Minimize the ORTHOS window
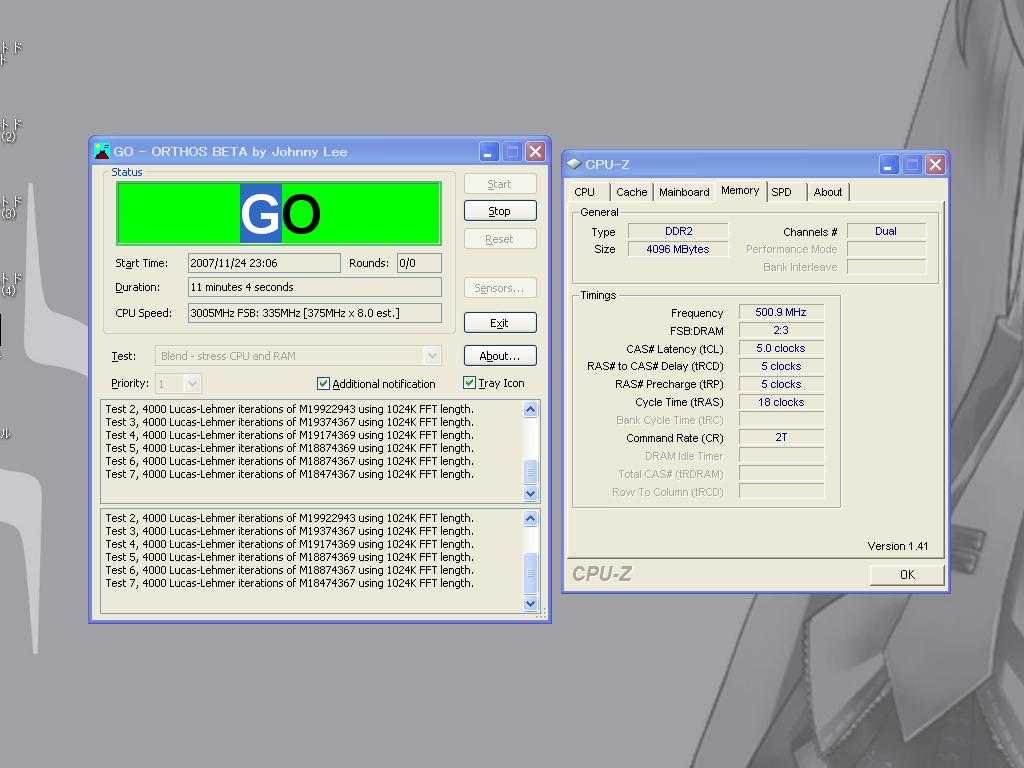This screenshot has height=768, width=1024. tap(489, 152)
